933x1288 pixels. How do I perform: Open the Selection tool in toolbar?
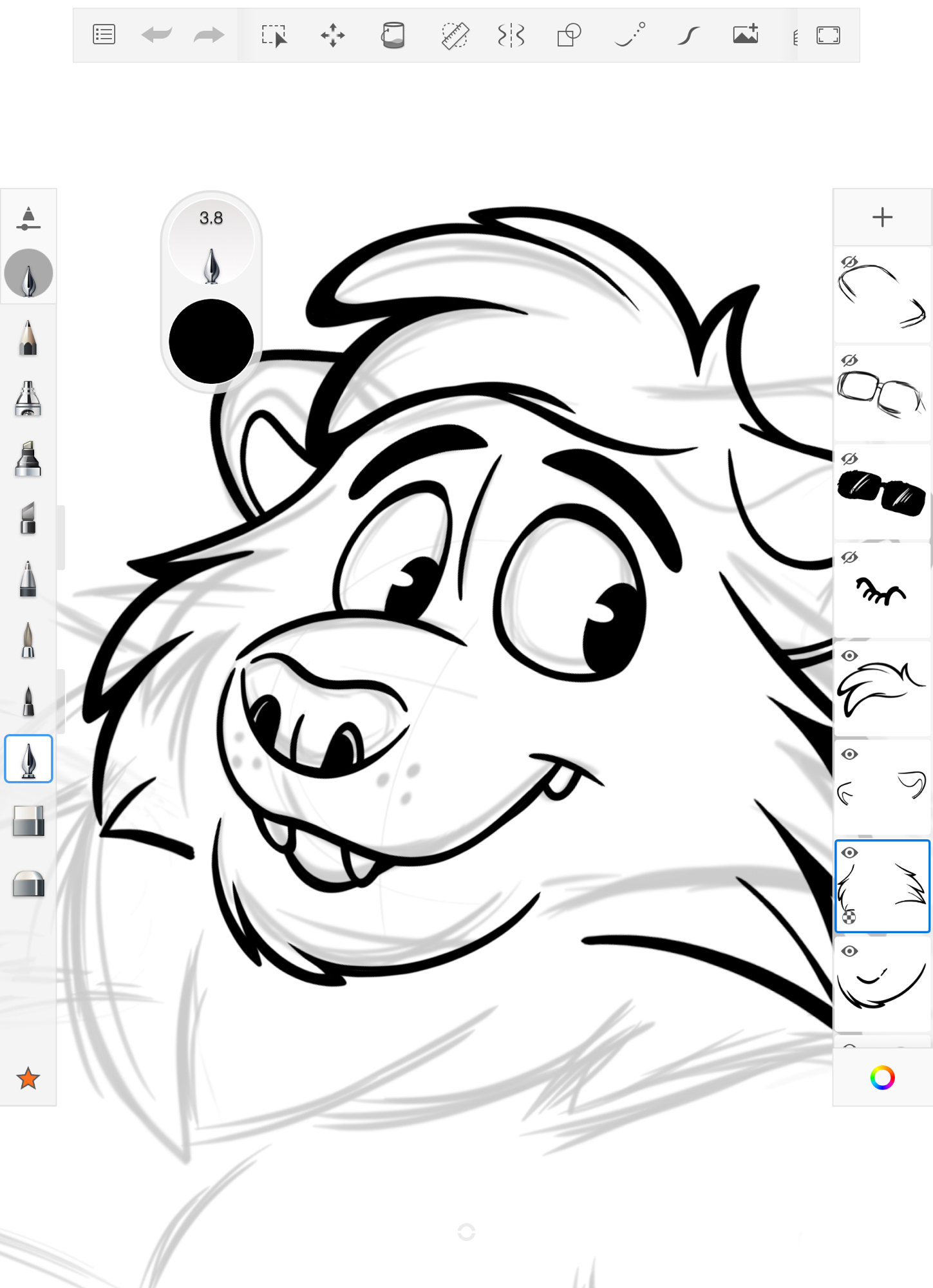click(274, 35)
